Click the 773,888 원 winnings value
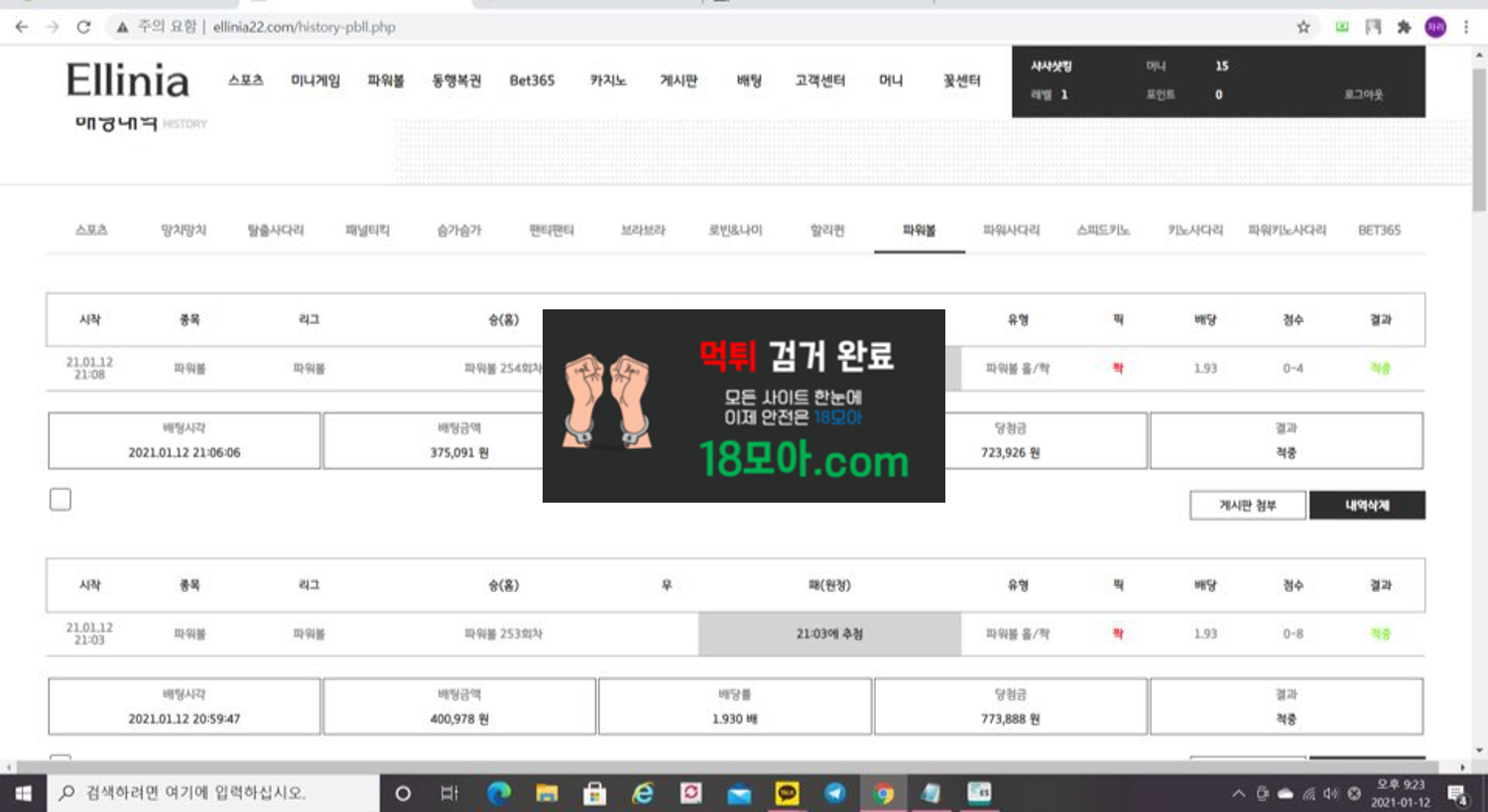Screen dimensions: 1488x812 [x=1010, y=719]
